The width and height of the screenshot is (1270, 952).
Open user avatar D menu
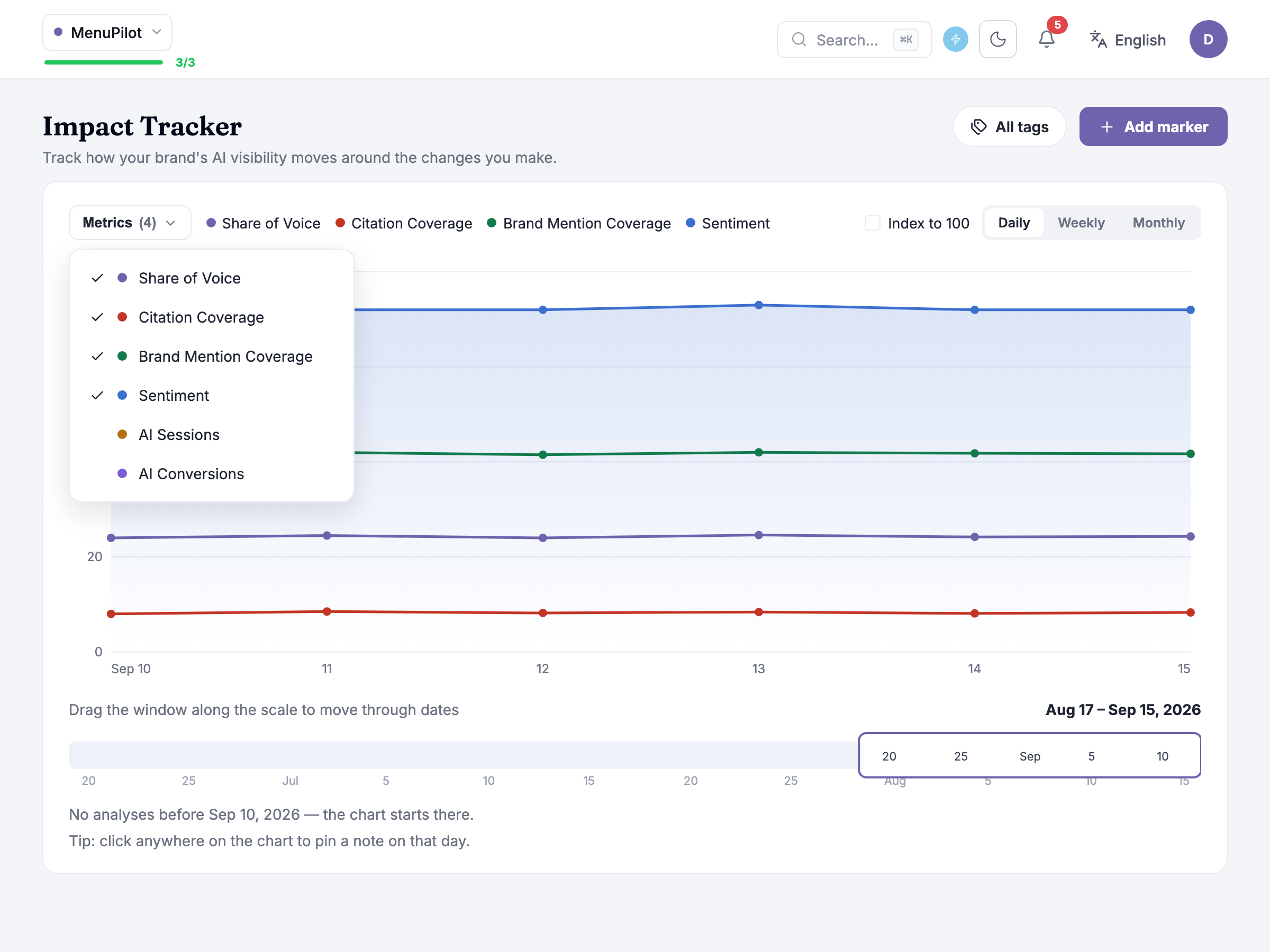click(x=1208, y=40)
